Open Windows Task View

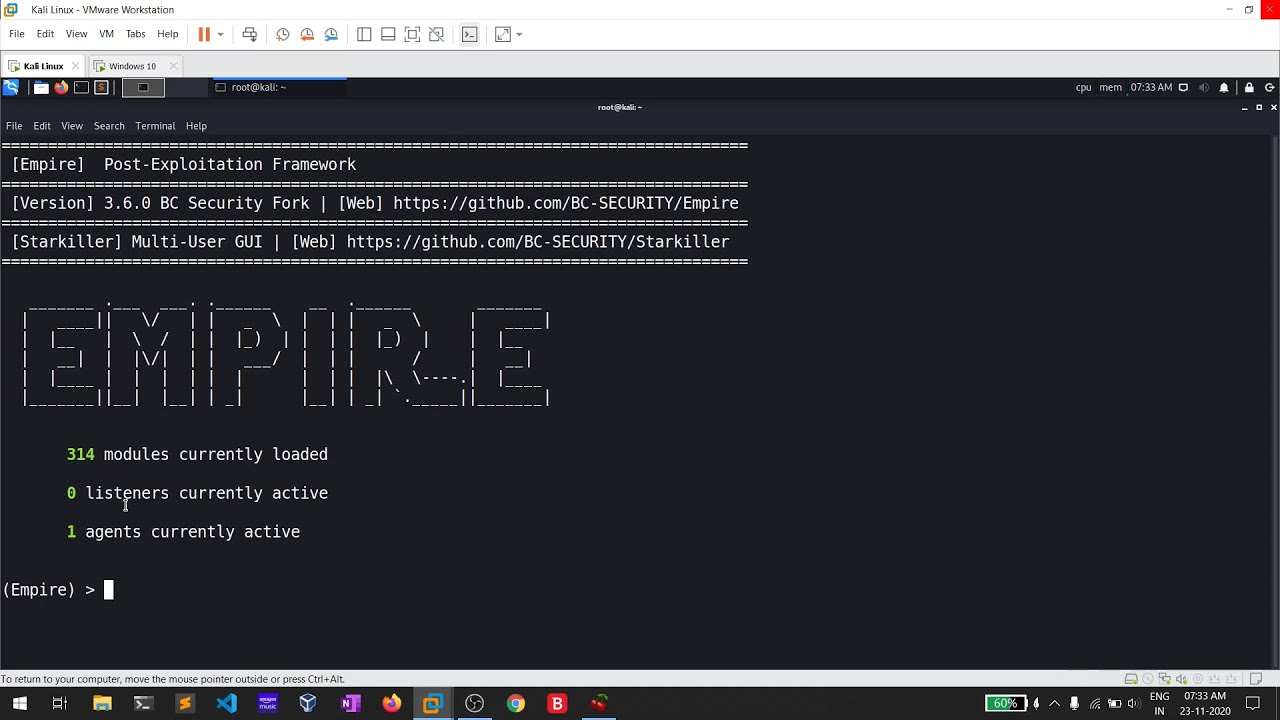[x=60, y=703]
